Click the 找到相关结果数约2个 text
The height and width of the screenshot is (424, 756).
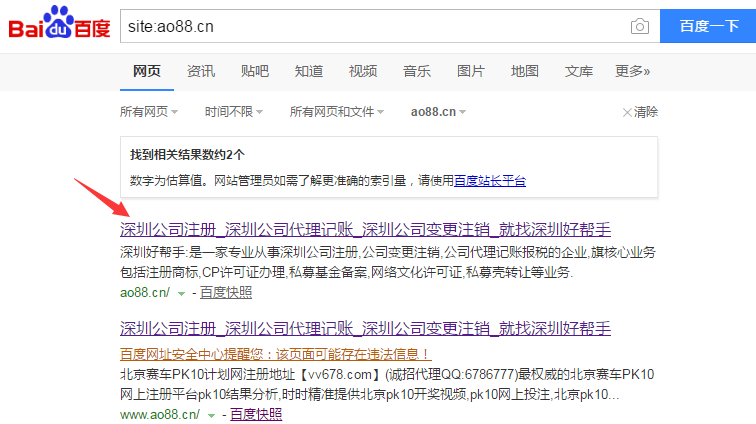coord(187,155)
